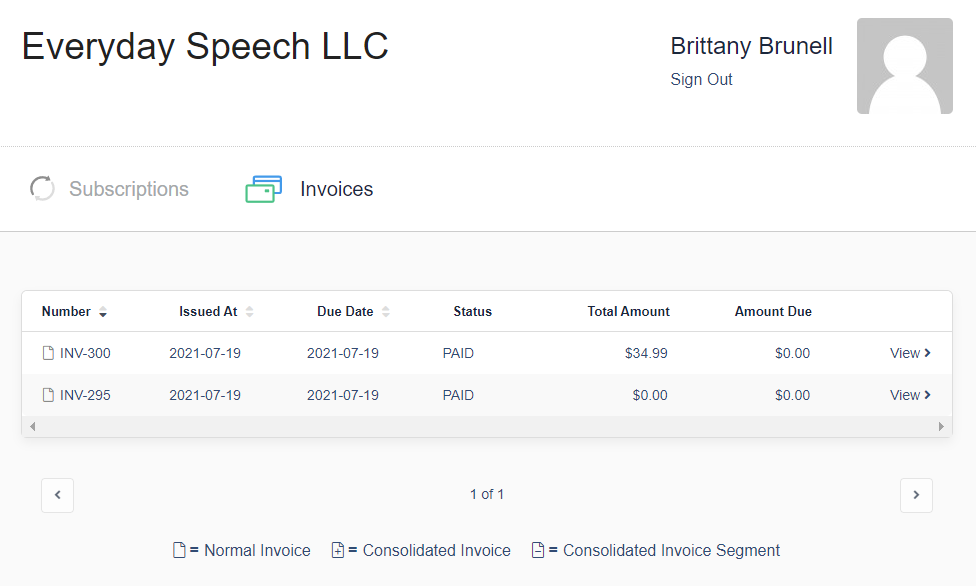The image size is (976, 586).
Task: Click the Normal Invoice legend icon
Action: pyautogui.click(x=179, y=551)
